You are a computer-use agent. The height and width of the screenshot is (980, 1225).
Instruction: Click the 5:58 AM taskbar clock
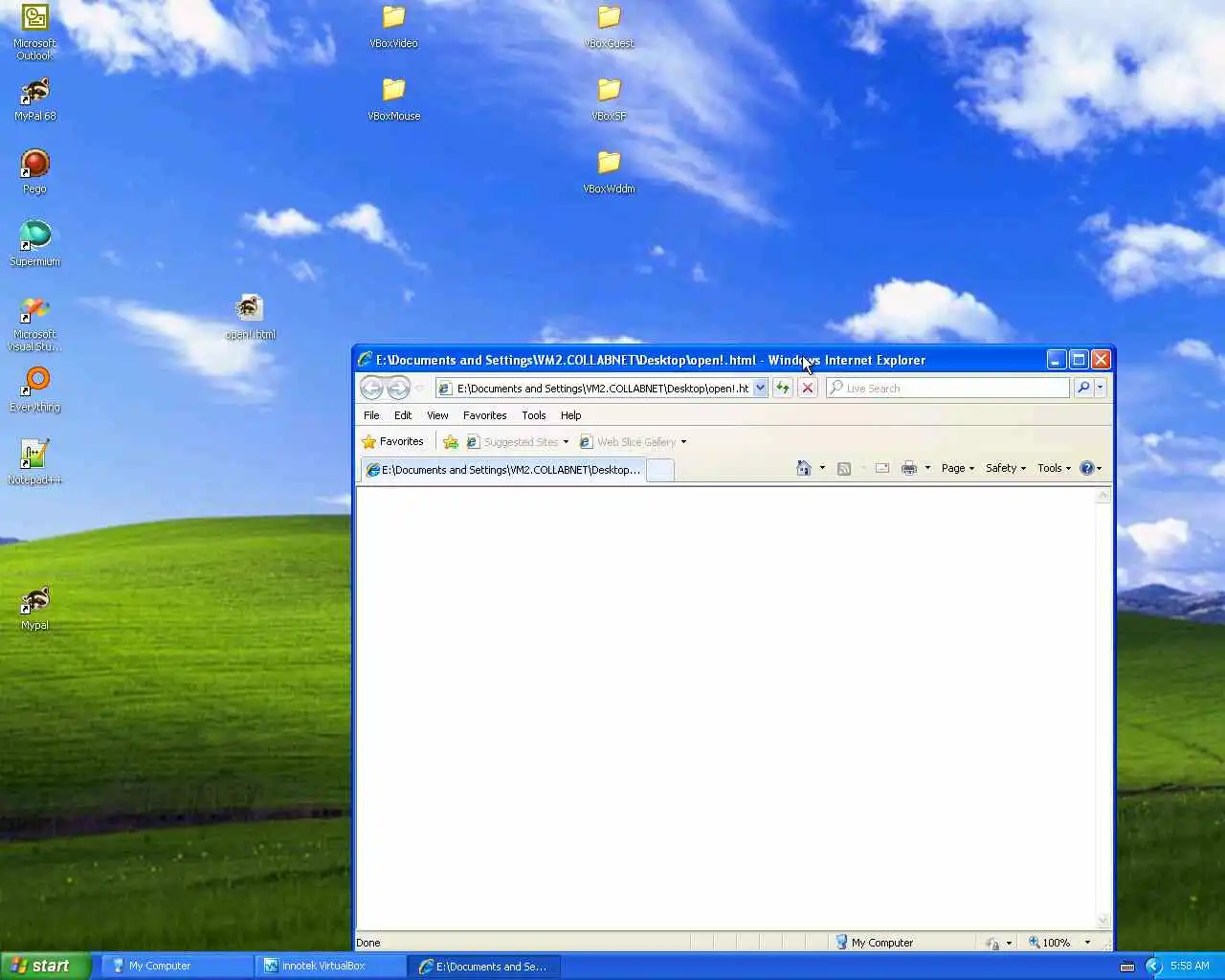(1190, 967)
